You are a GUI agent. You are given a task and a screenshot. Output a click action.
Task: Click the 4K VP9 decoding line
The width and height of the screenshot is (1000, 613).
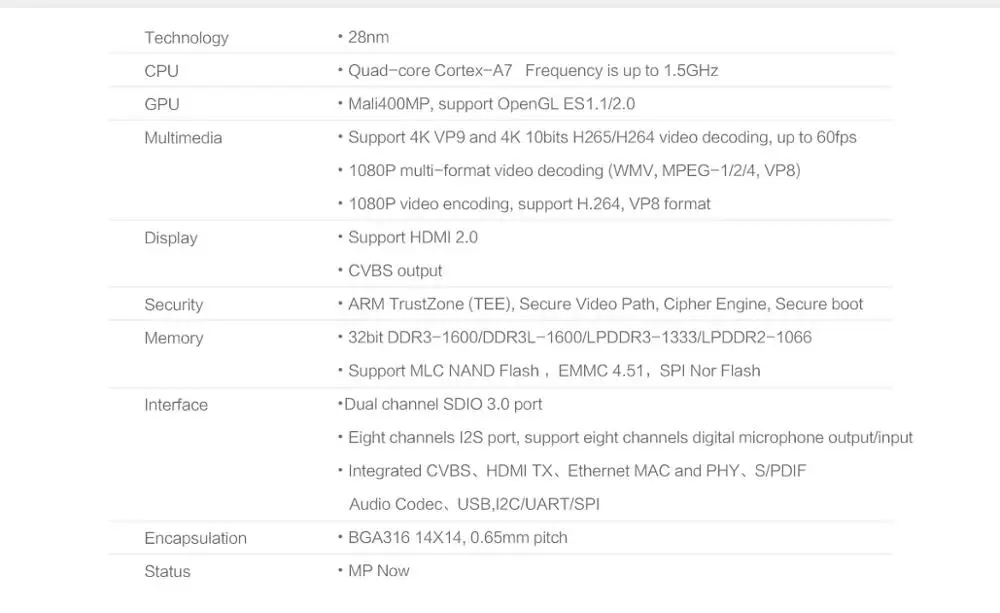pyautogui.click(x=602, y=137)
